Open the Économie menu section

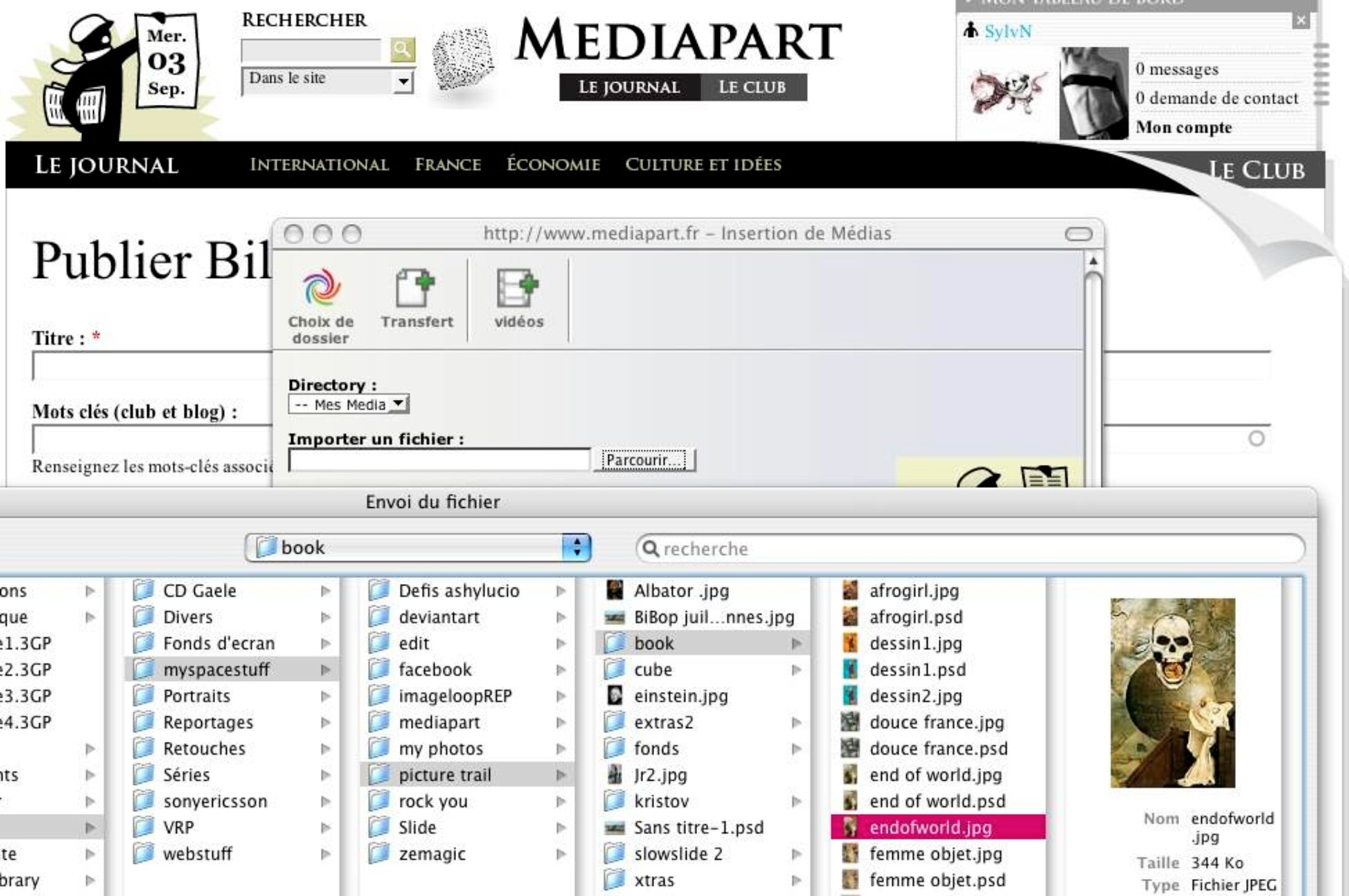pyautogui.click(x=553, y=164)
